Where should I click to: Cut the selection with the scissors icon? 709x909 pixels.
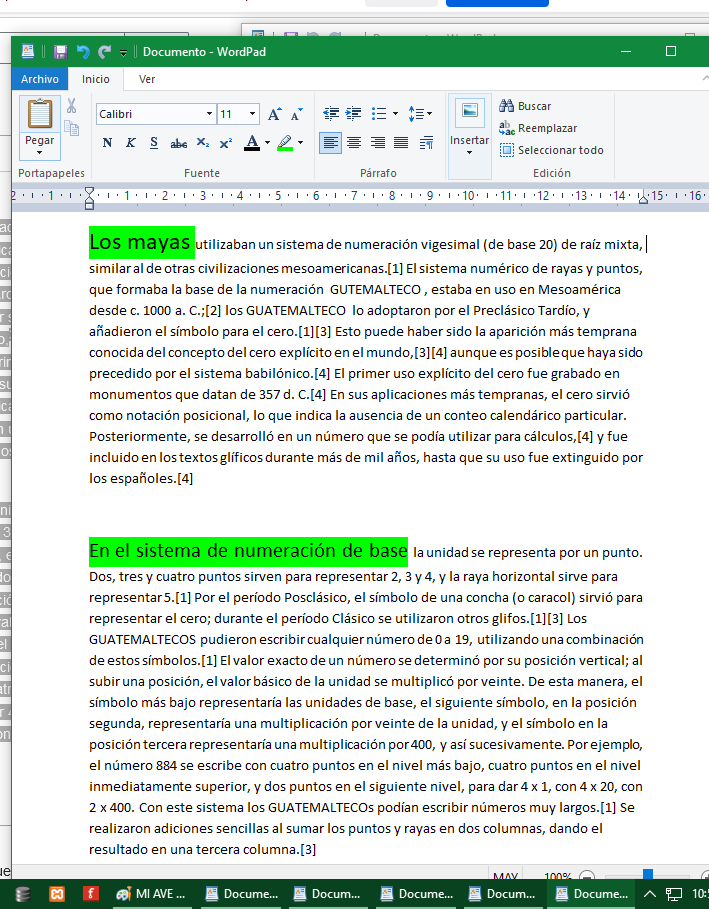[x=71, y=106]
